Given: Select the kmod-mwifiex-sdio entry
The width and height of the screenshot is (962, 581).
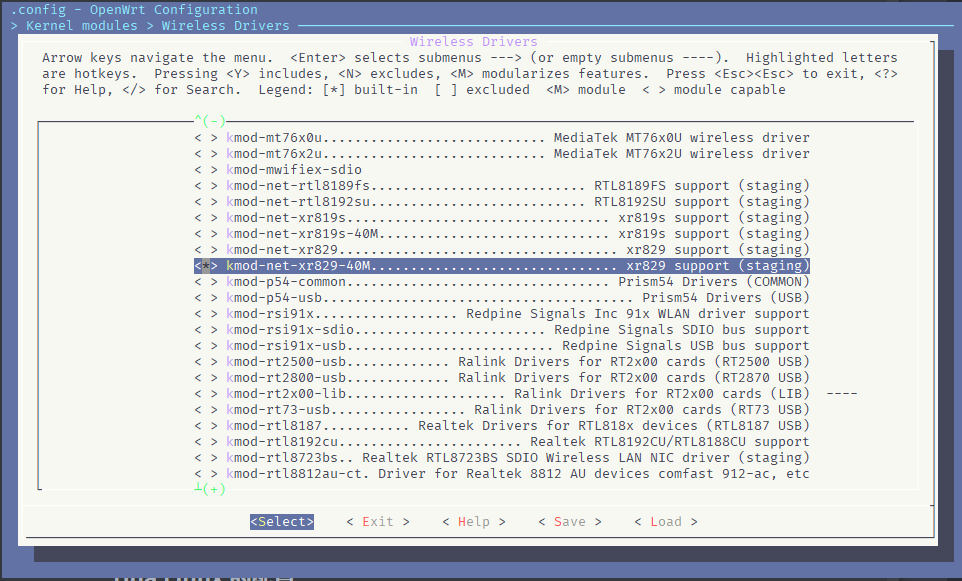Looking at the screenshot, I should coord(294,170).
